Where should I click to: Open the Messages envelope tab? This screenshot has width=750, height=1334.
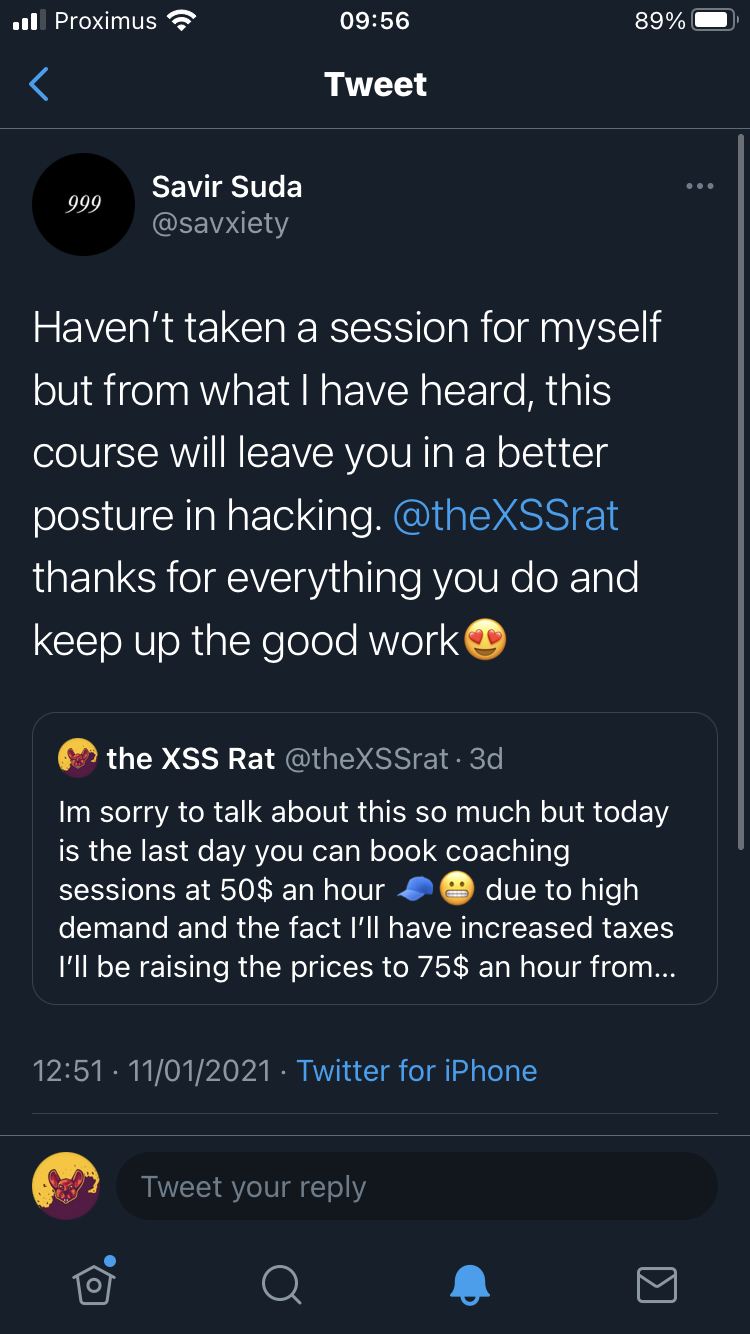point(657,1284)
